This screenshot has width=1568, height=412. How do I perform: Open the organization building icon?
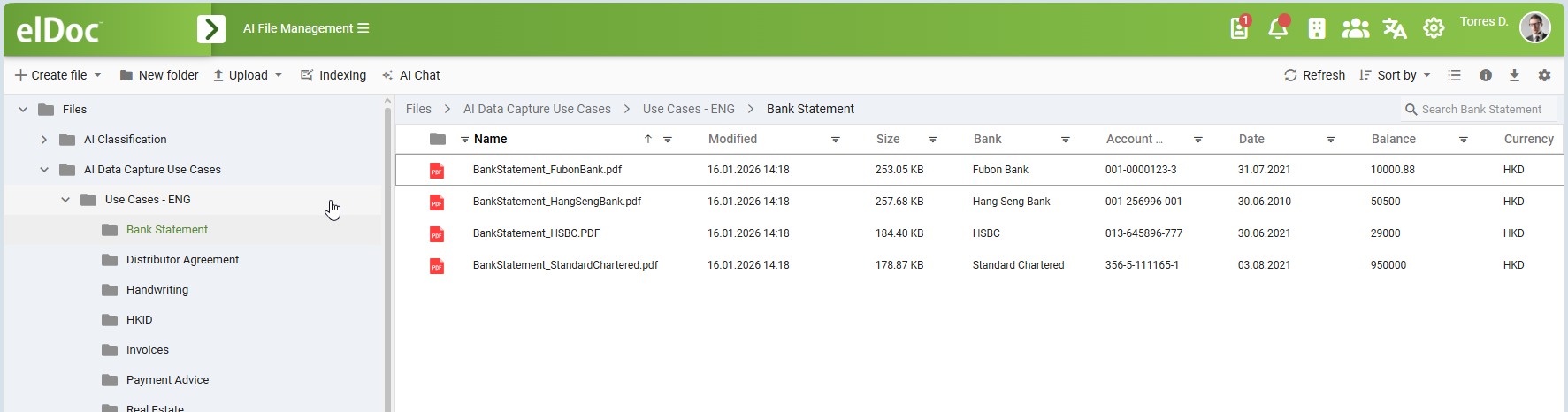[x=1317, y=28]
